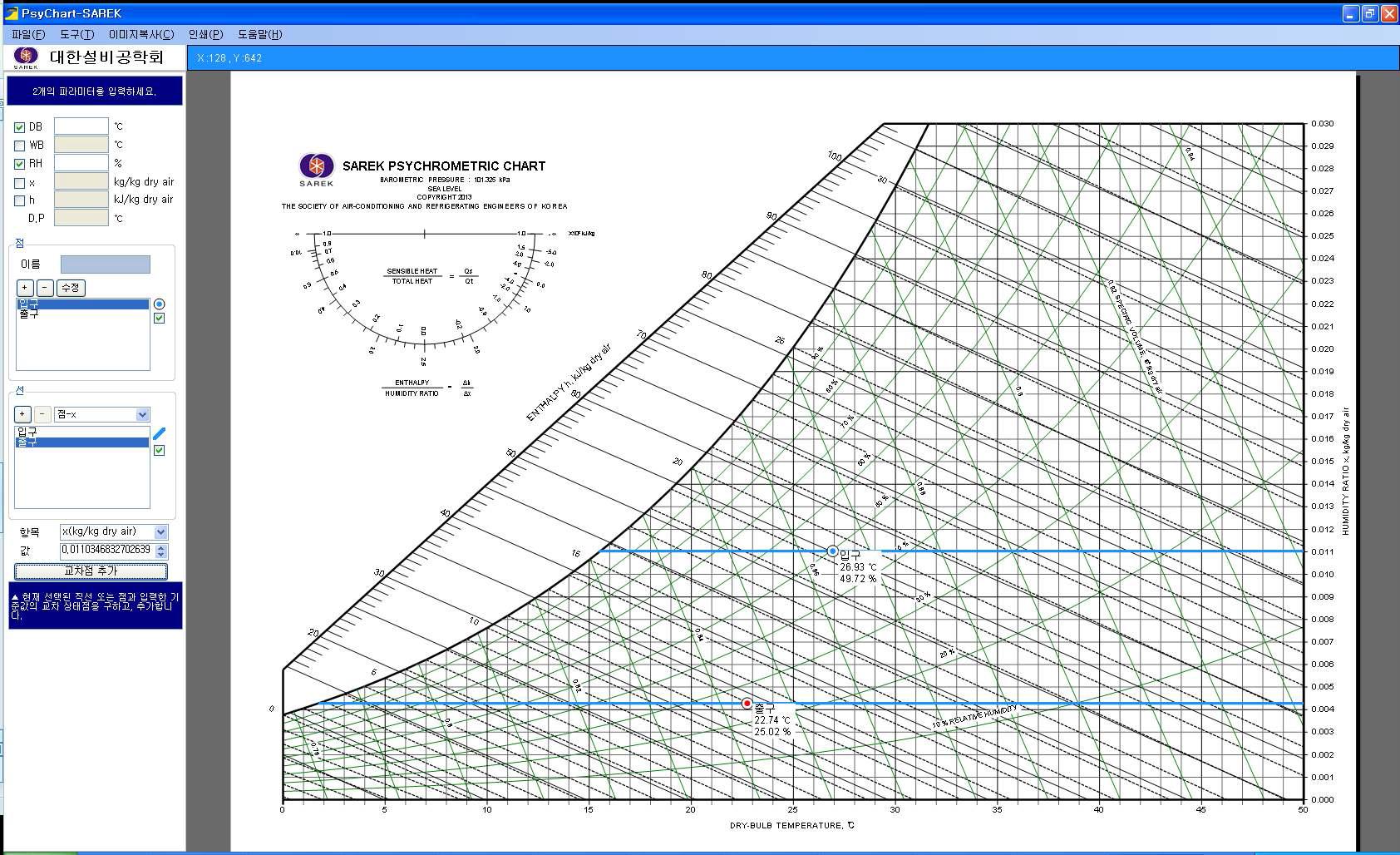Open the 이미지복사(C) menu
Image resolution: width=1400 pixels, height=855 pixels.
point(141,34)
